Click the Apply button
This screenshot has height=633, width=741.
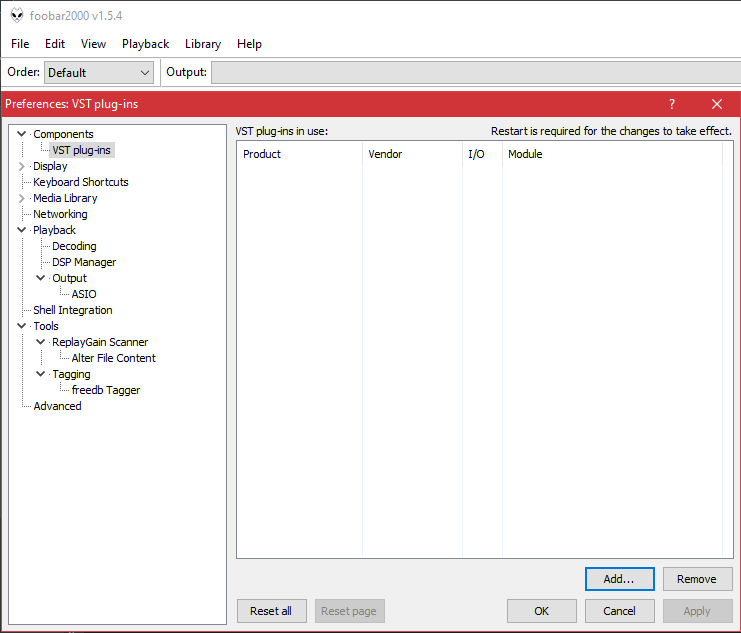[x=698, y=611]
